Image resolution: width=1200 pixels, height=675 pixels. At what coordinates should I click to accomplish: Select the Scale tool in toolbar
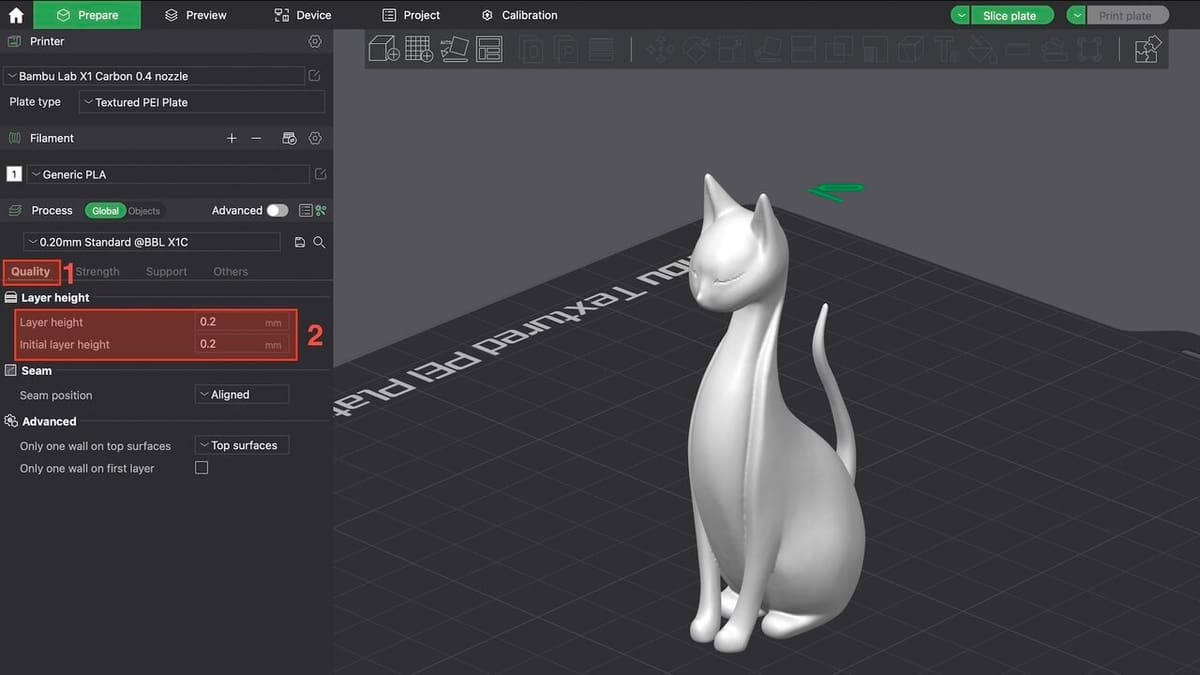click(733, 49)
